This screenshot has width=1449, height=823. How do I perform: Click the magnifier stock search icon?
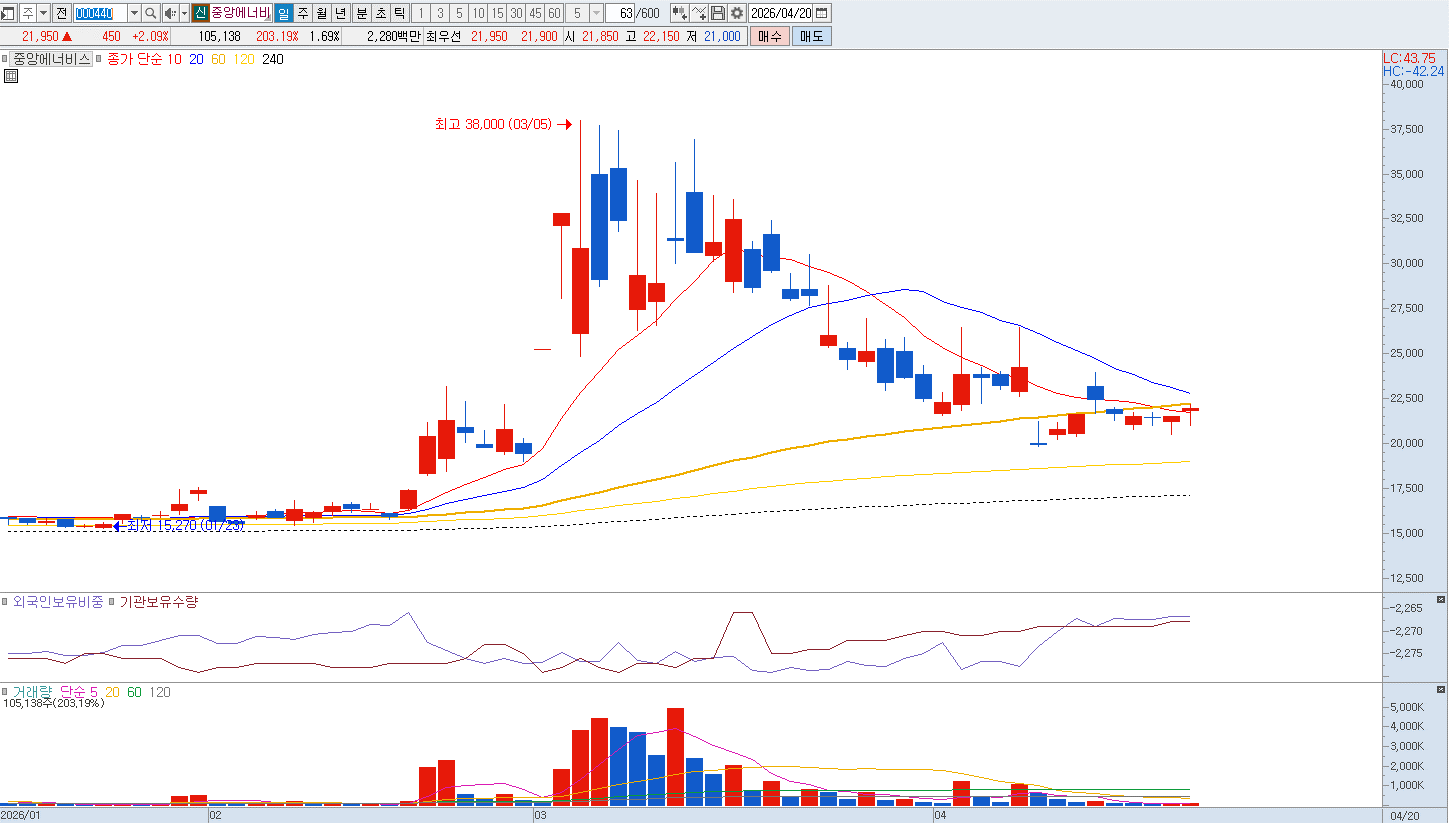point(151,13)
